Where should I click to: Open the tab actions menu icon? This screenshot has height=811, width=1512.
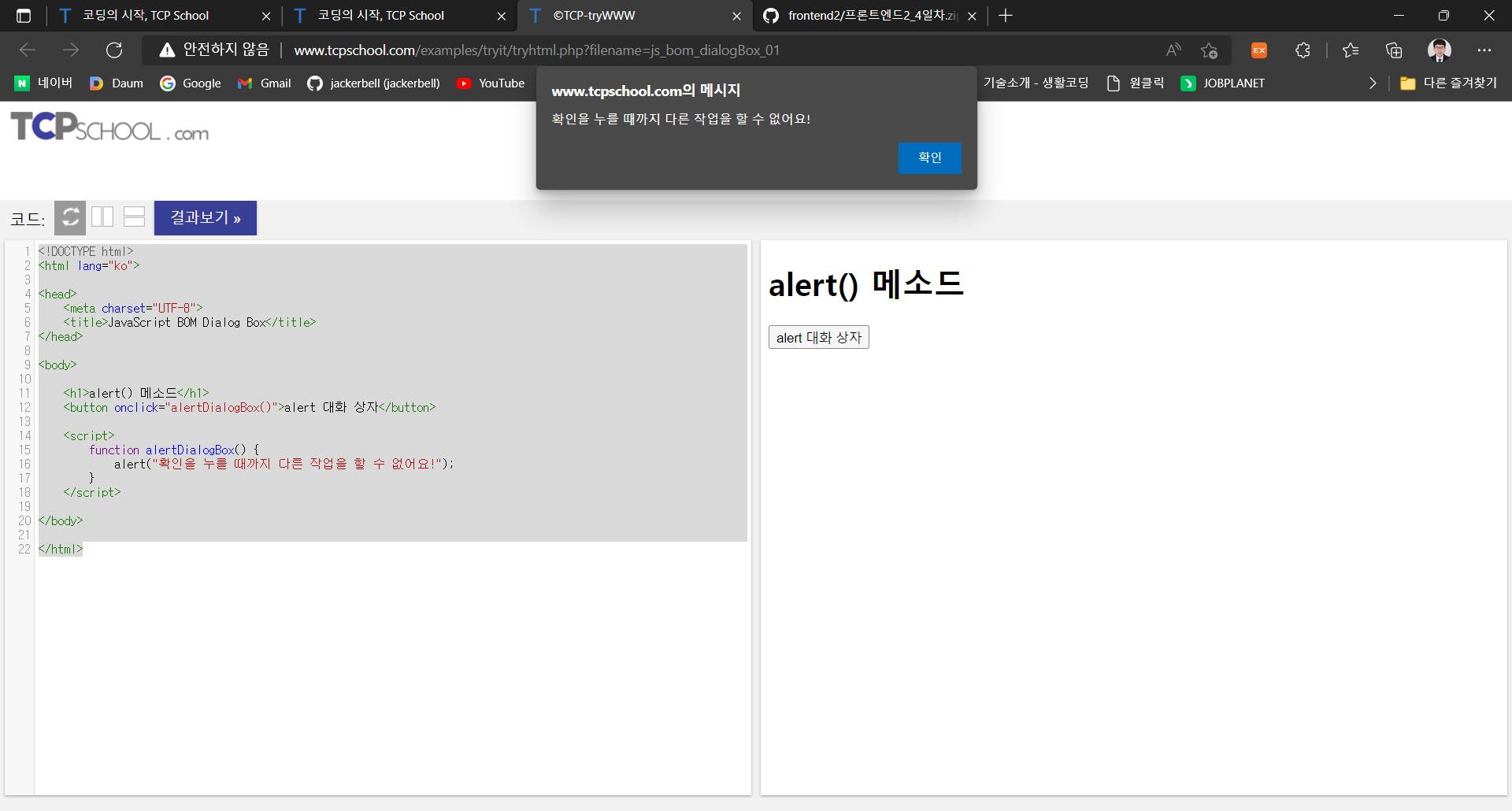tap(24, 16)
